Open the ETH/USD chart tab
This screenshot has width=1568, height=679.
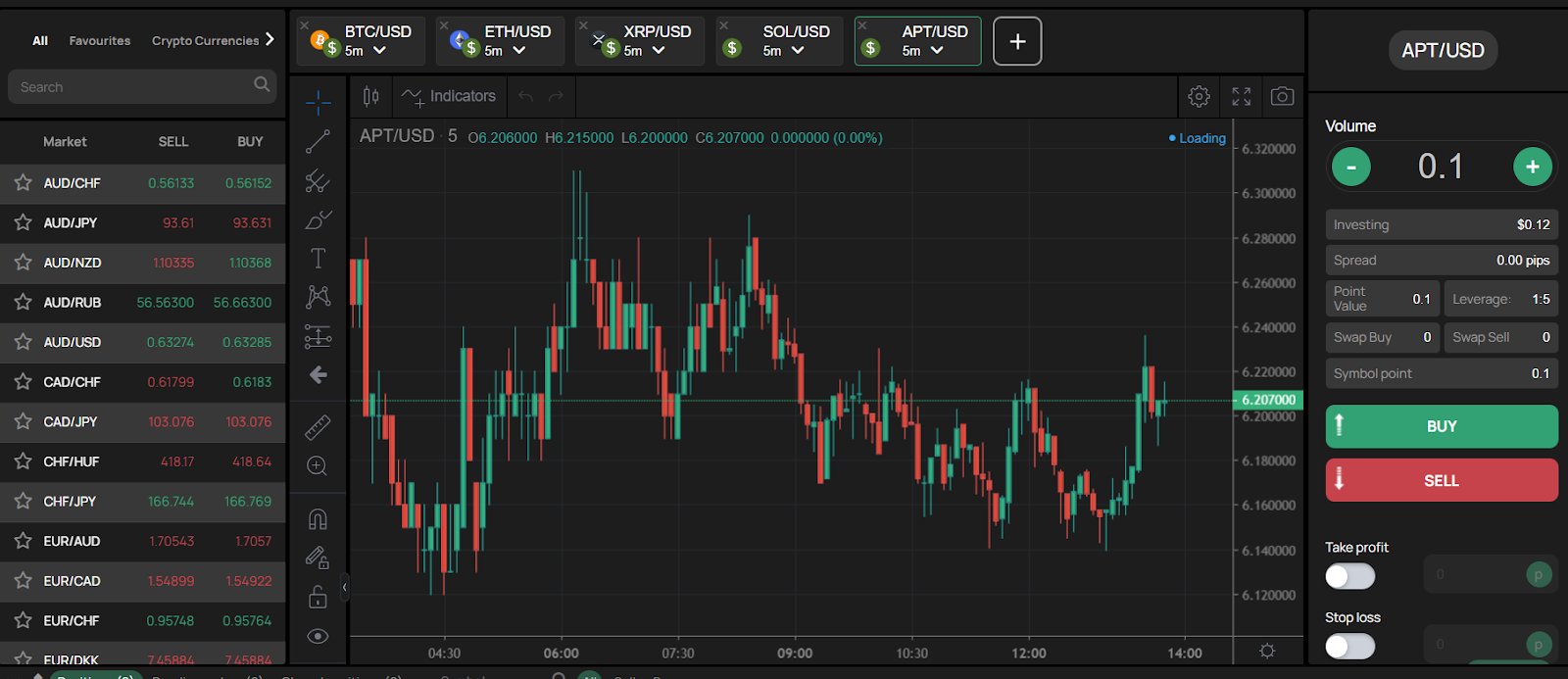(x=516, y=32)
